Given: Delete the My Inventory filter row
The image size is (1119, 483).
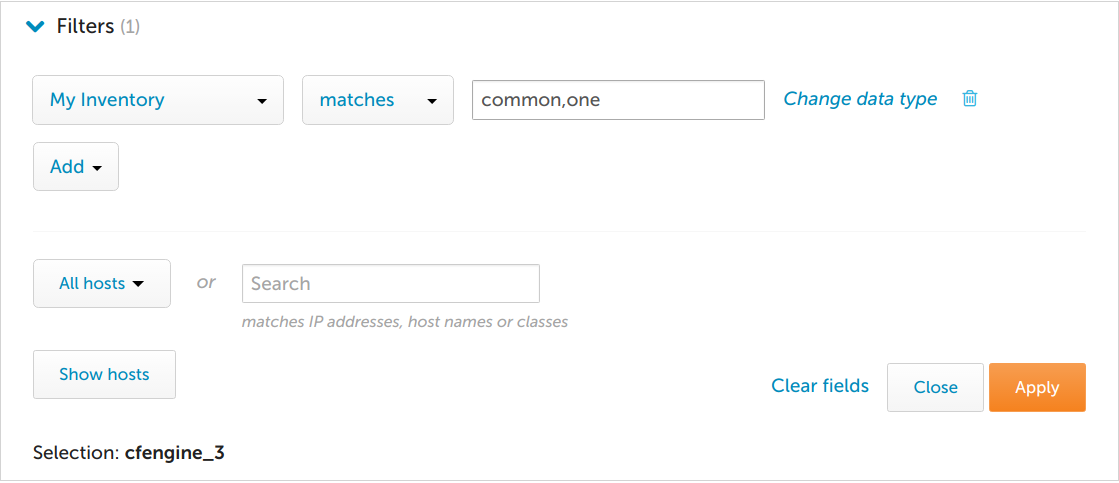Looking at the screenshot, I should click(x=969, y=99).
